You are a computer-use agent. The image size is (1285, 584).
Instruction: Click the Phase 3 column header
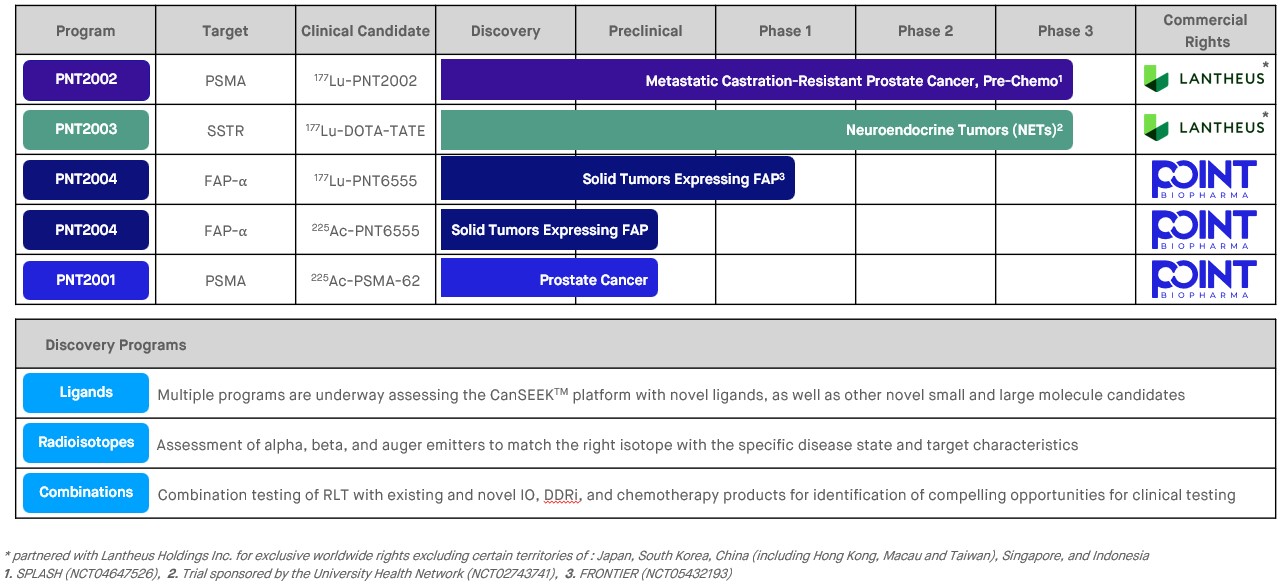[1065, 31]
